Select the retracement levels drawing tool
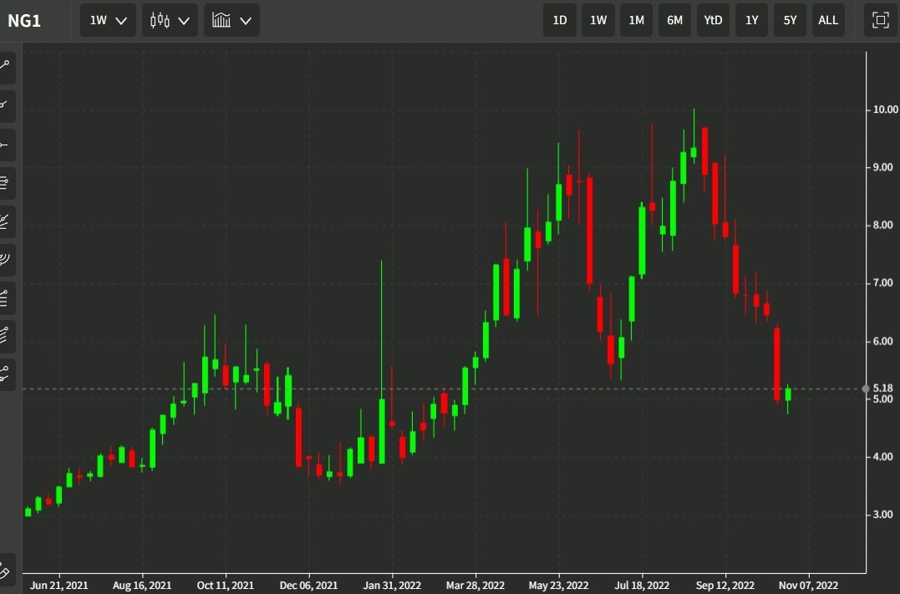 point(5,298)
